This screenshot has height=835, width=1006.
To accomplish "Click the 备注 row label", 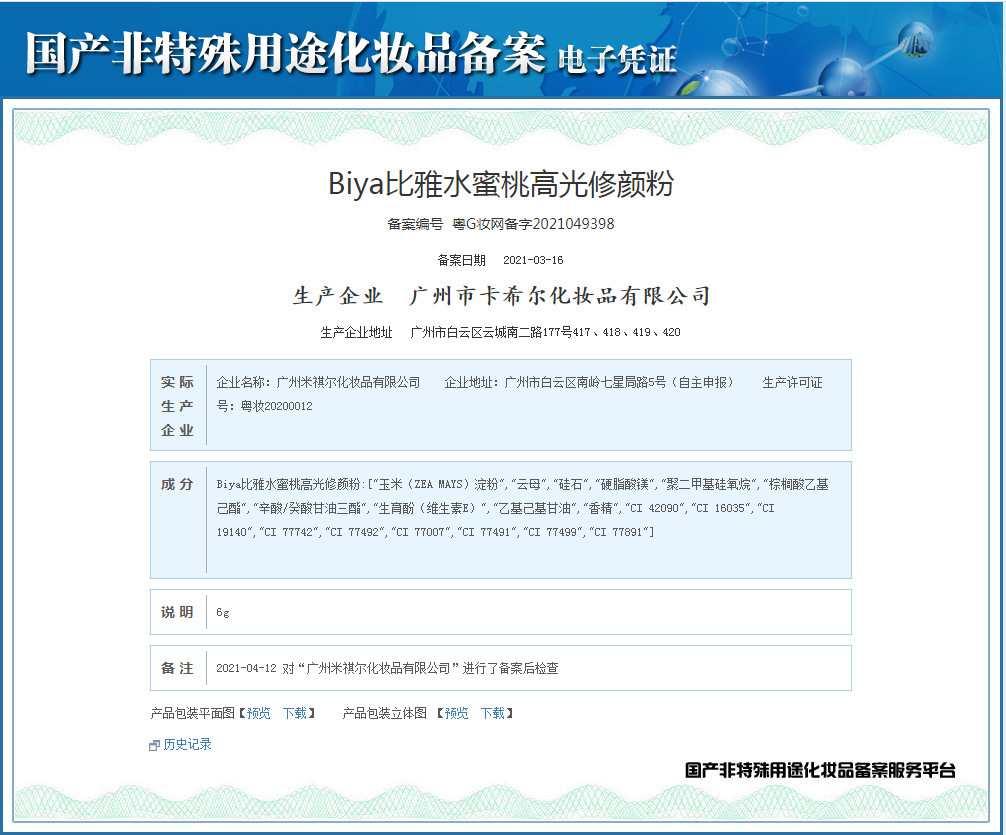I will (177, 668).
